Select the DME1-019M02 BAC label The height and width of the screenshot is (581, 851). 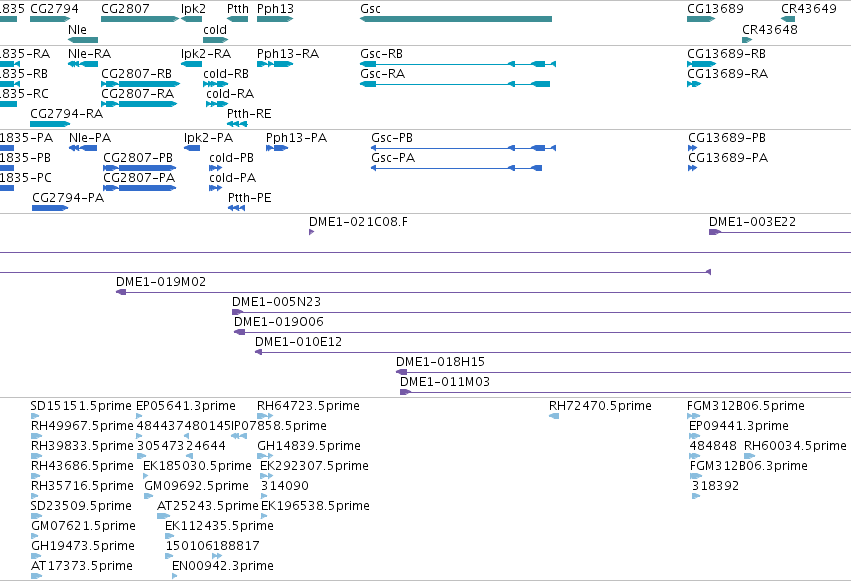[x=161, y=282]
